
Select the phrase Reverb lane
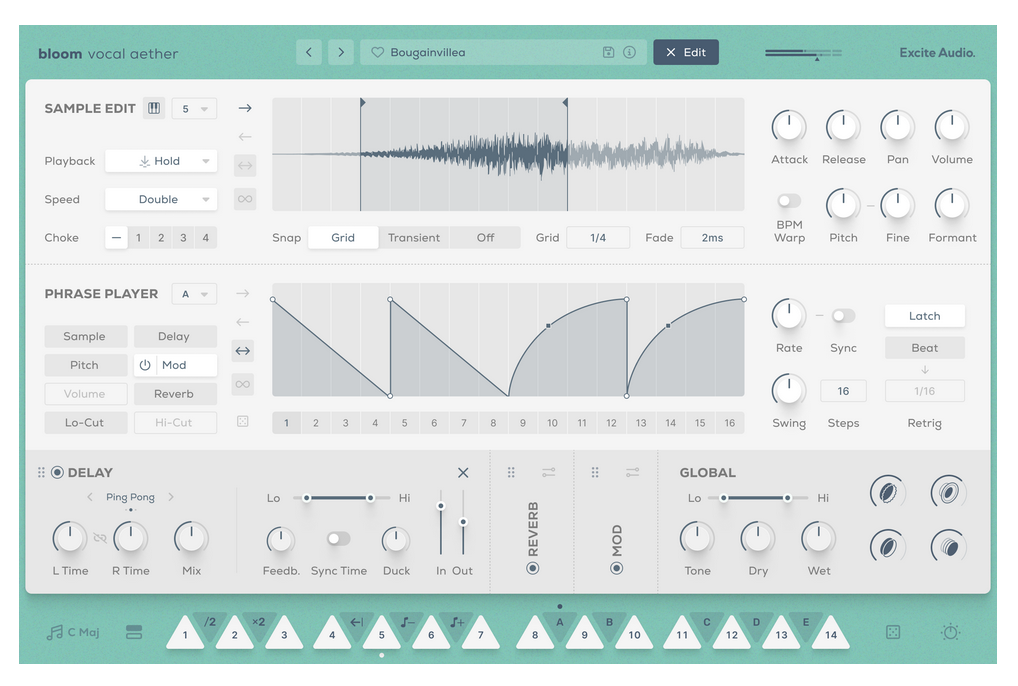(x=174, y=394)
